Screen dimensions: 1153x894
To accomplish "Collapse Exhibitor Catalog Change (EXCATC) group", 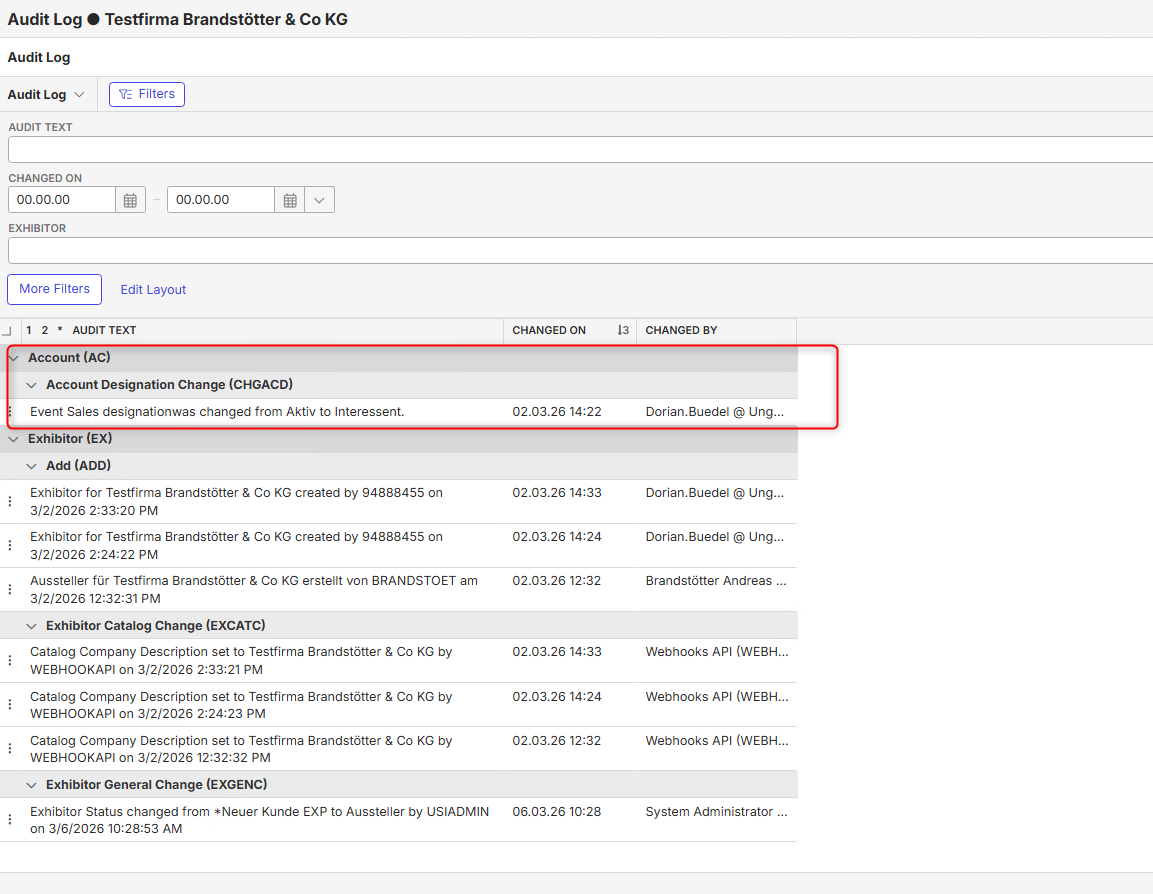I will [x=31, y=626].
